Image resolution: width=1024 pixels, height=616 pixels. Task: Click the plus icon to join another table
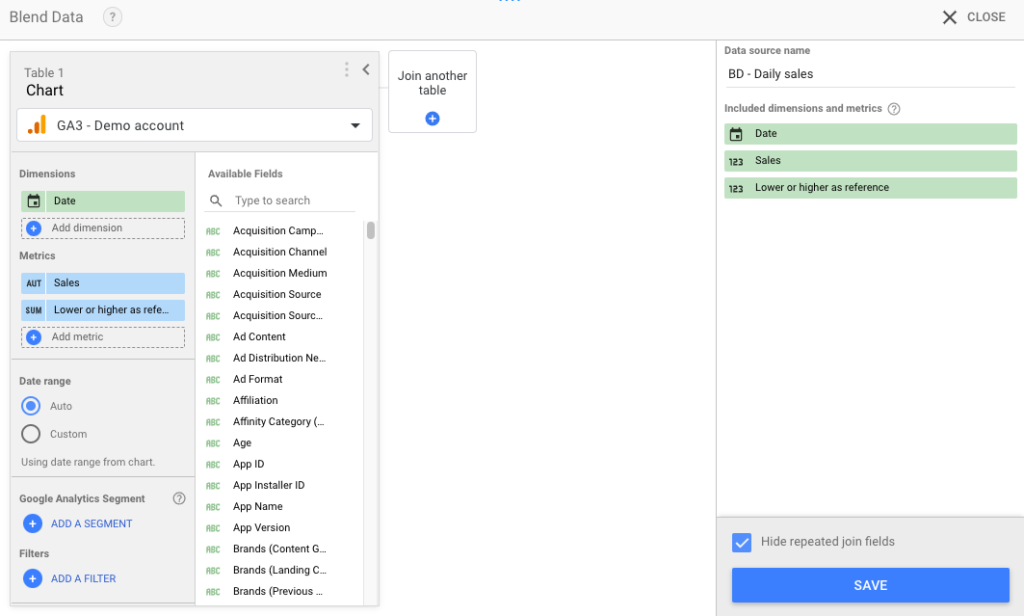point(432,118)
